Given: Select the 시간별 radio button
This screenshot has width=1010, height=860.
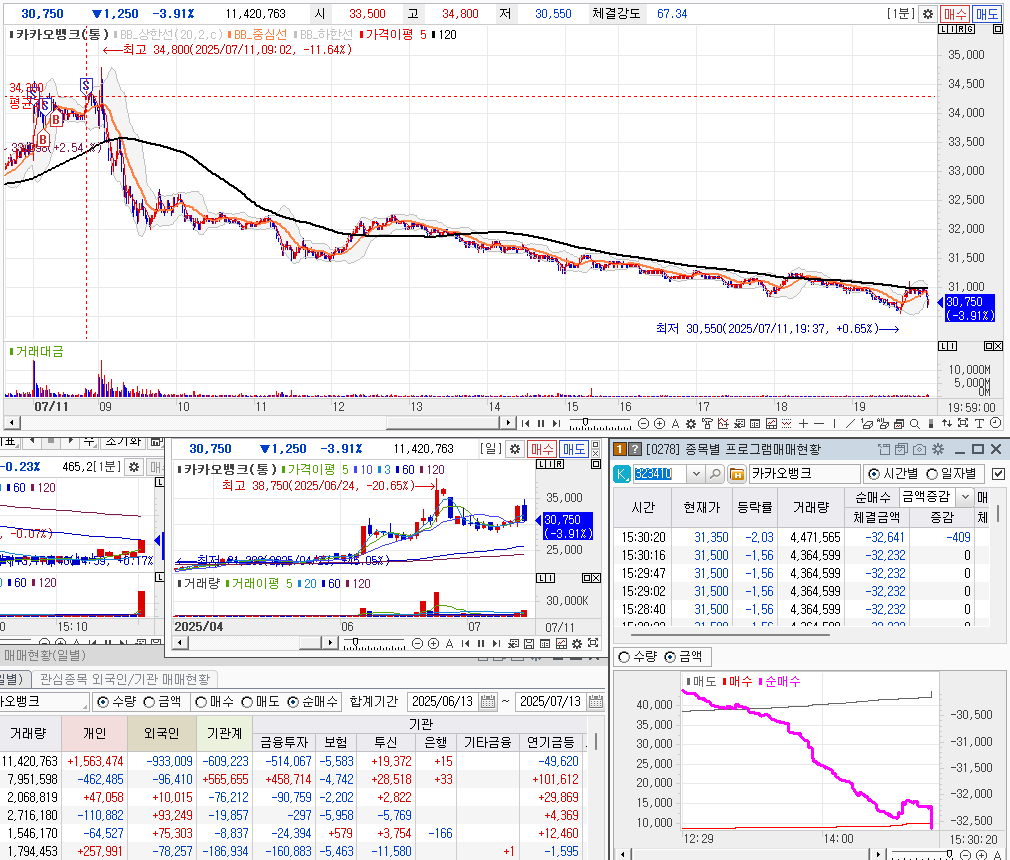Looking at the screenshot, I should coord(874,474).
